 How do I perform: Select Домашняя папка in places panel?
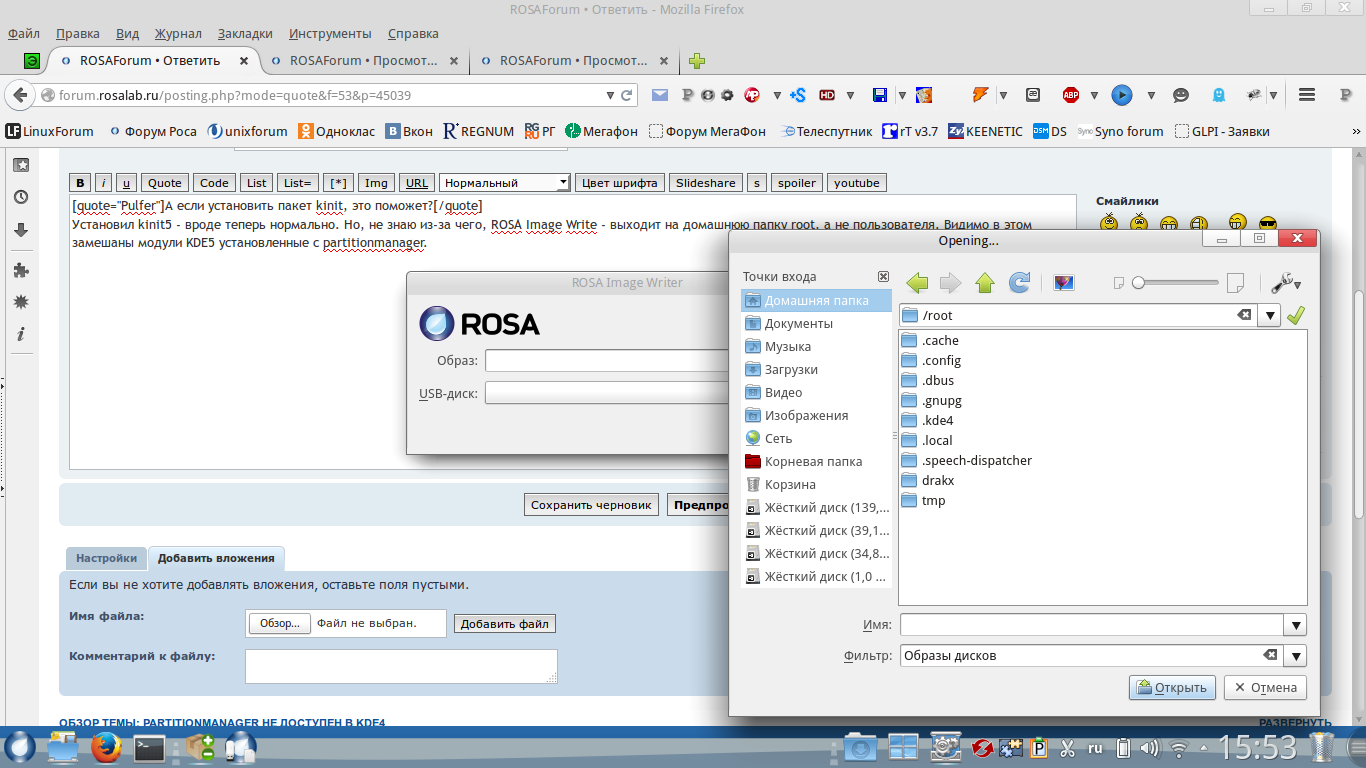816,300
